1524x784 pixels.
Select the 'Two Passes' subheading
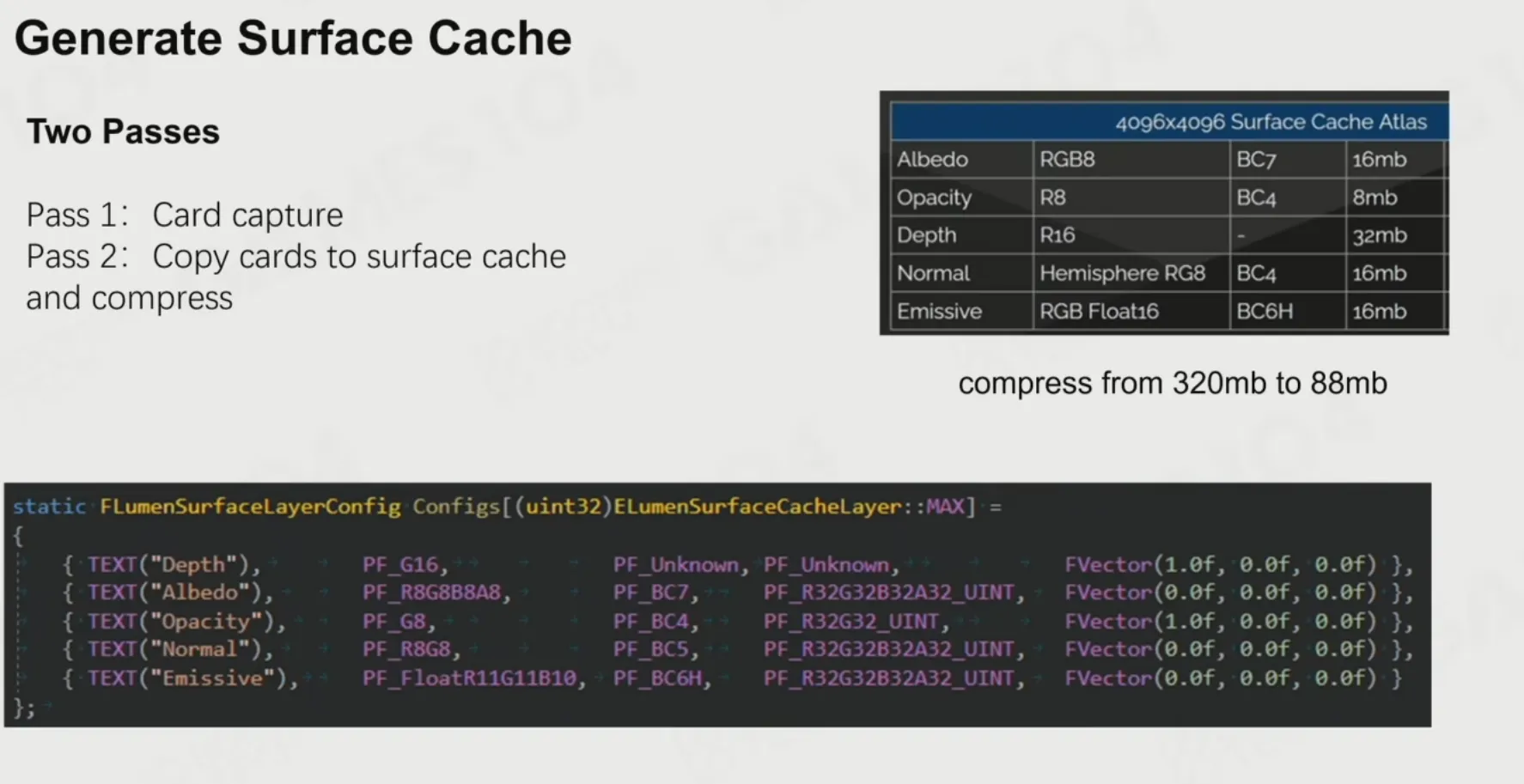[123, 132]
